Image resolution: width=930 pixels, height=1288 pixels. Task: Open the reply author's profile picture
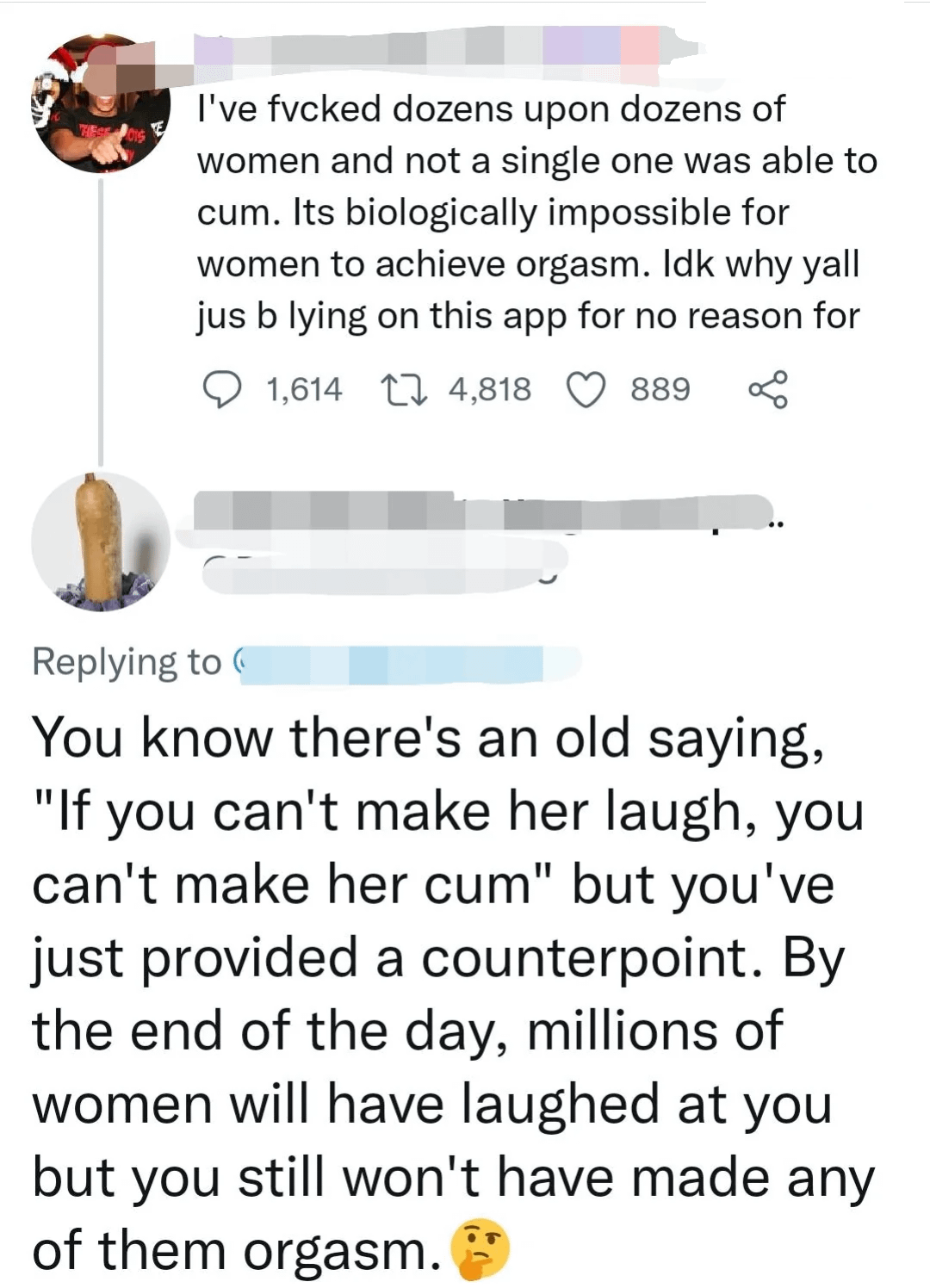pyautogui.click(x=99, y=542)
